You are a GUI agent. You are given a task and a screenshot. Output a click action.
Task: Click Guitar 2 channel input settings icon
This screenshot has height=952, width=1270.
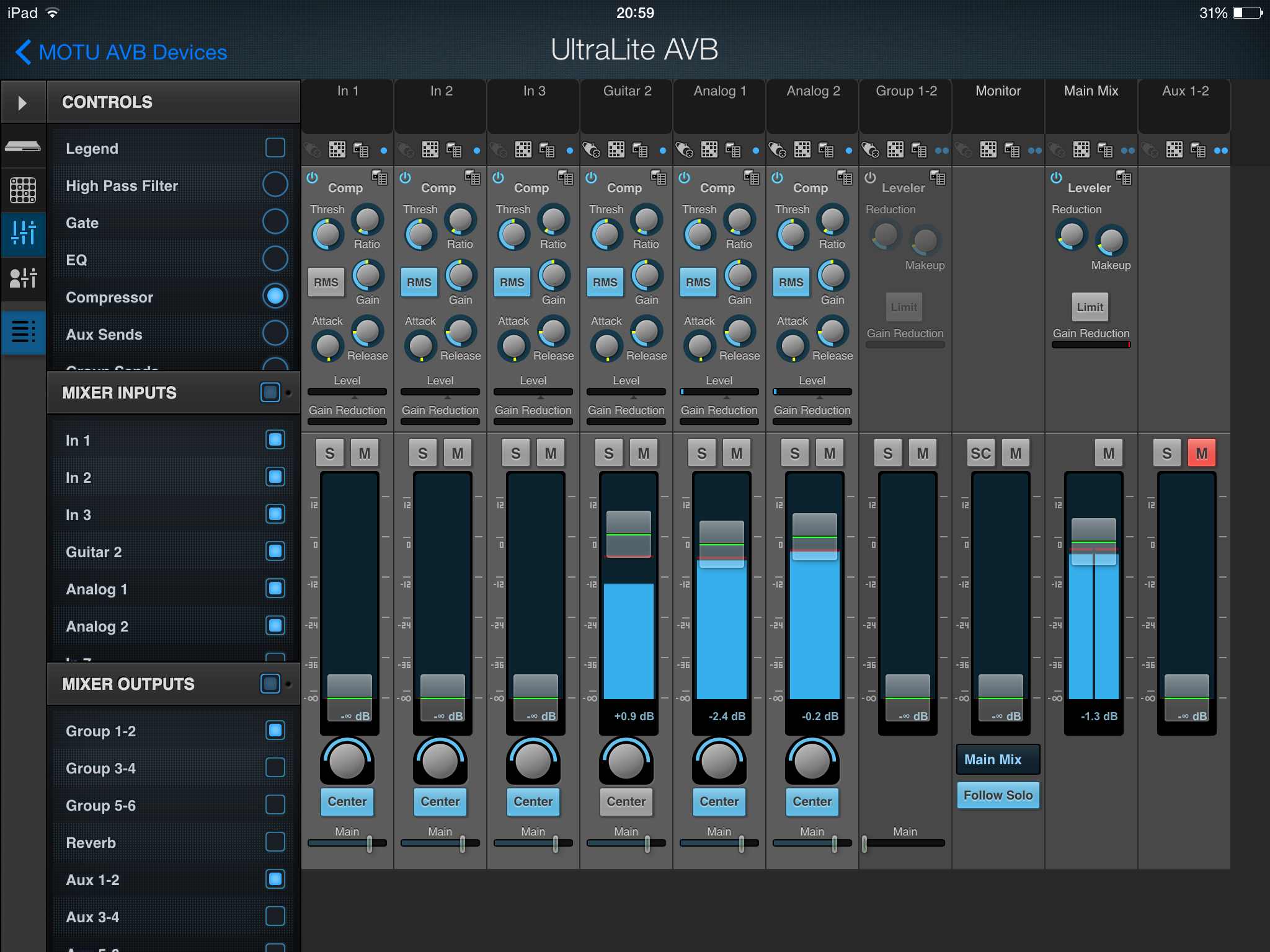pyautogui.click(x=592, y=149)
